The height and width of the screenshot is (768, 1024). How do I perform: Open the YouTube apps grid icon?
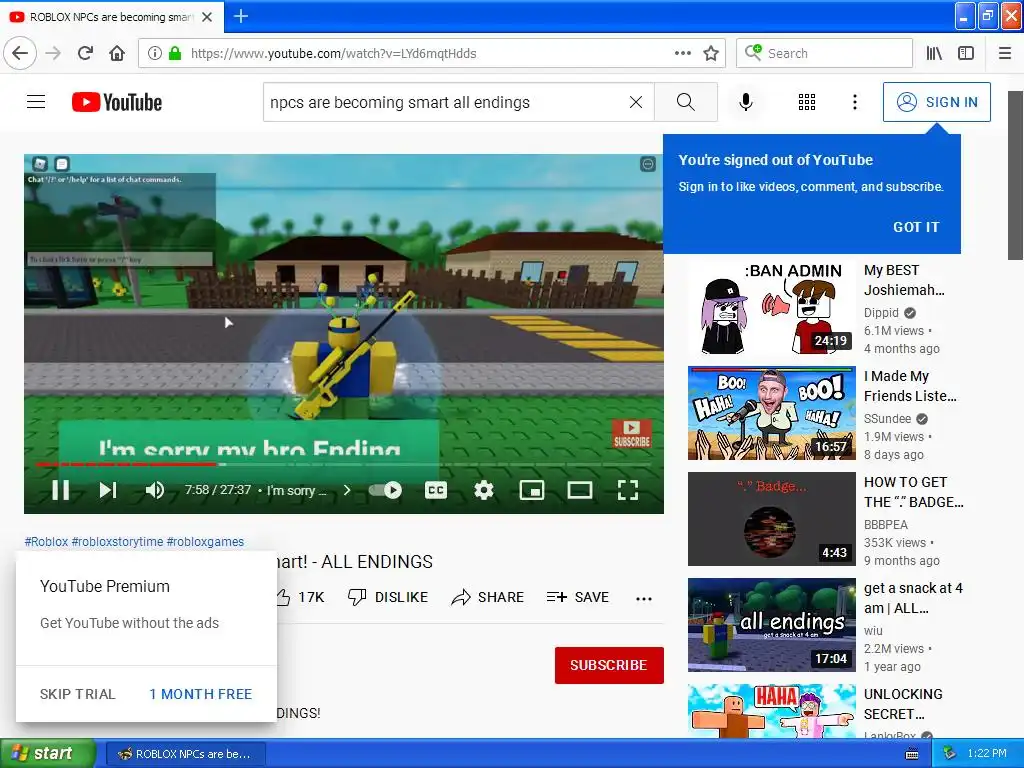(807, 102)
